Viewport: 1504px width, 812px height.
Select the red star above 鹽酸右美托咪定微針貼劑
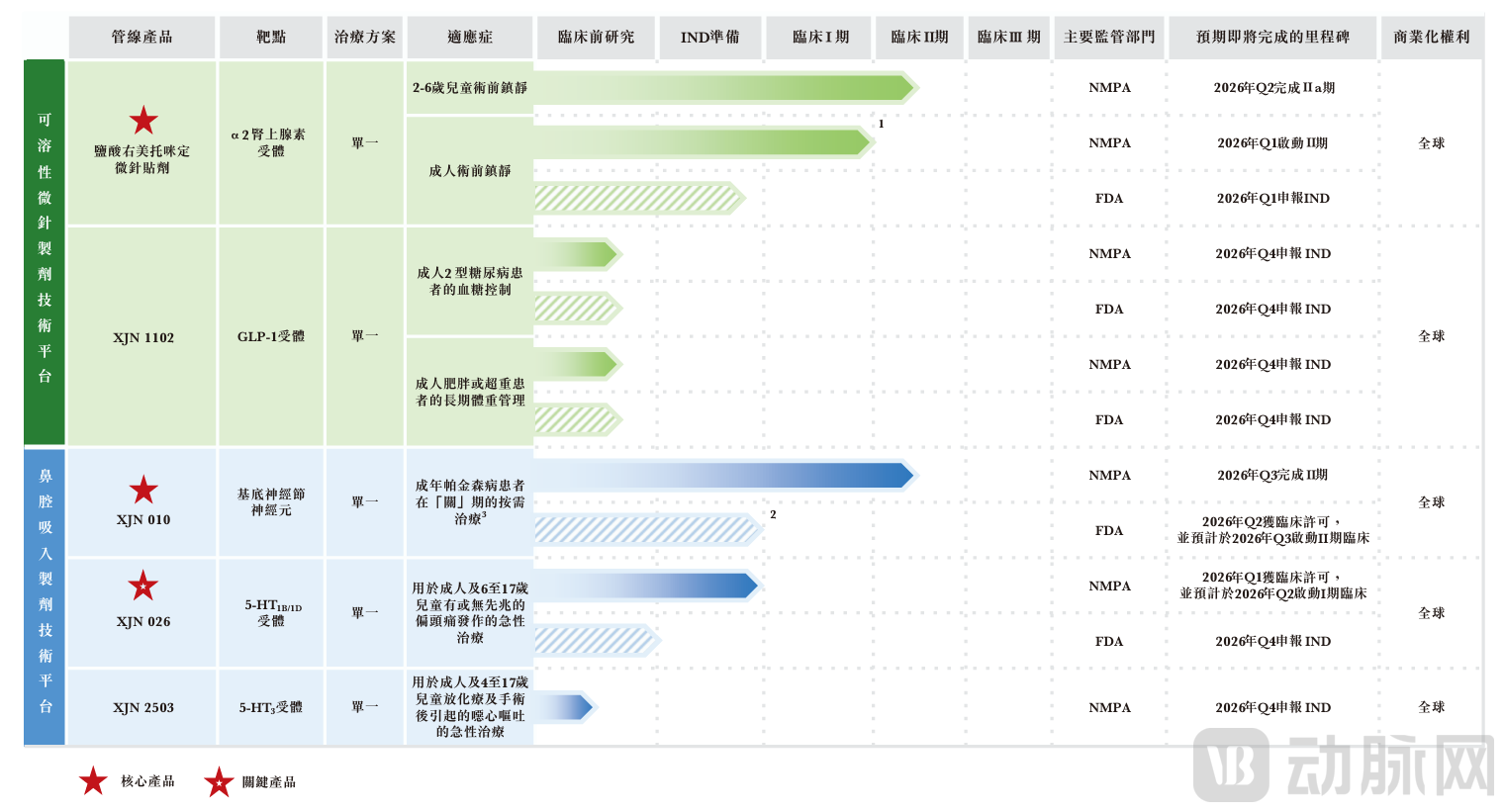tap(144, 121)
